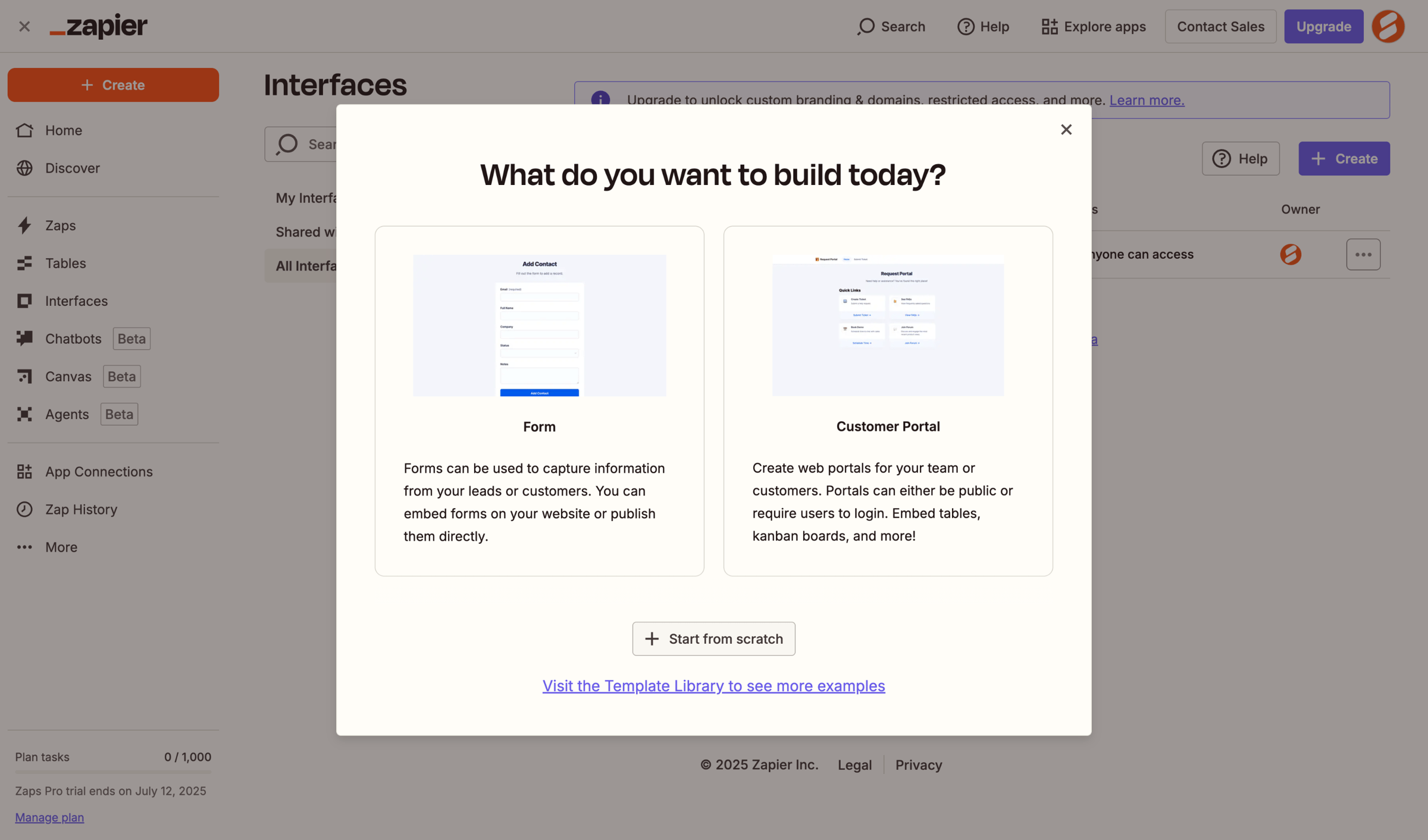This screenshot has height=840, width=1428.
Task: Click Start from scratch
Action: click(713, 638)
